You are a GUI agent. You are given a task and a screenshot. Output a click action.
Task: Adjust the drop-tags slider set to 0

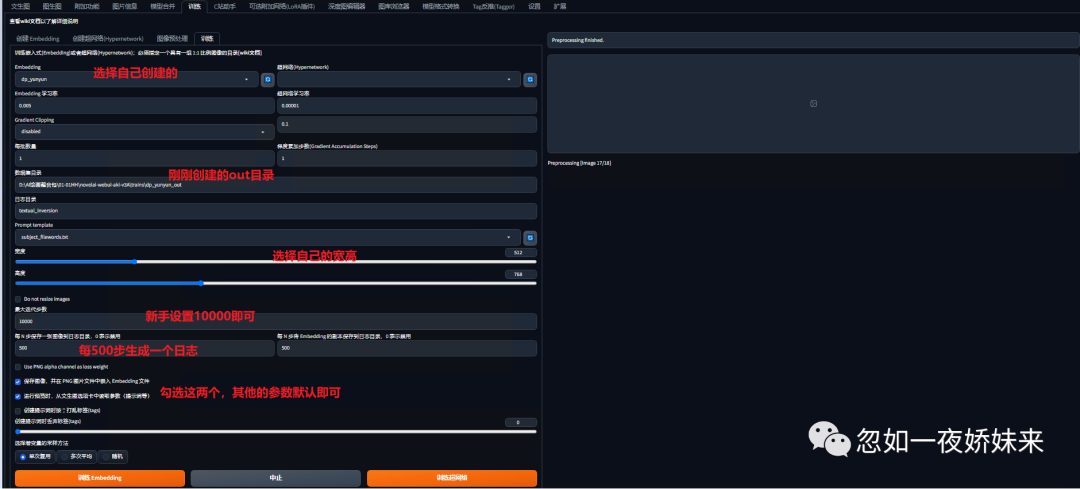click(x=276, y=431)
